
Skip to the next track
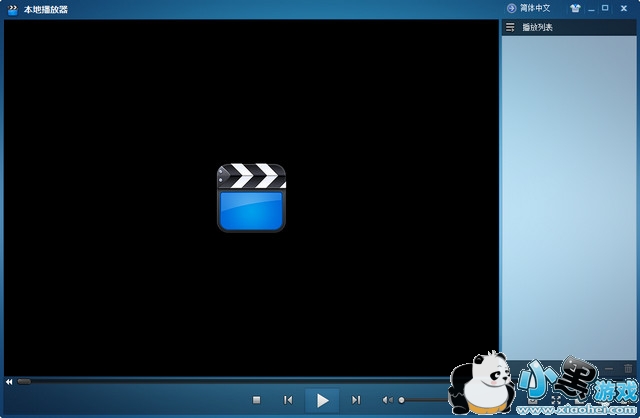(356, 400)
